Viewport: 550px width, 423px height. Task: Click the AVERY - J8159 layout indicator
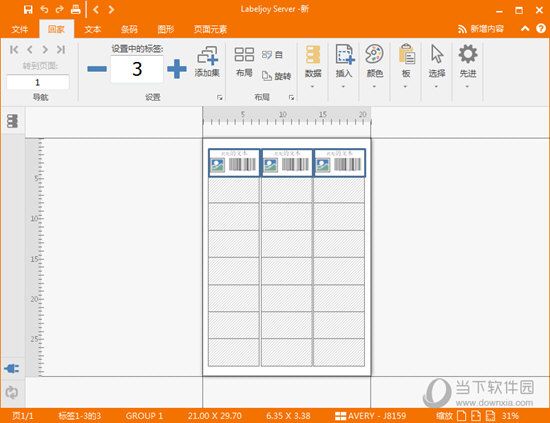click(370, 416)
